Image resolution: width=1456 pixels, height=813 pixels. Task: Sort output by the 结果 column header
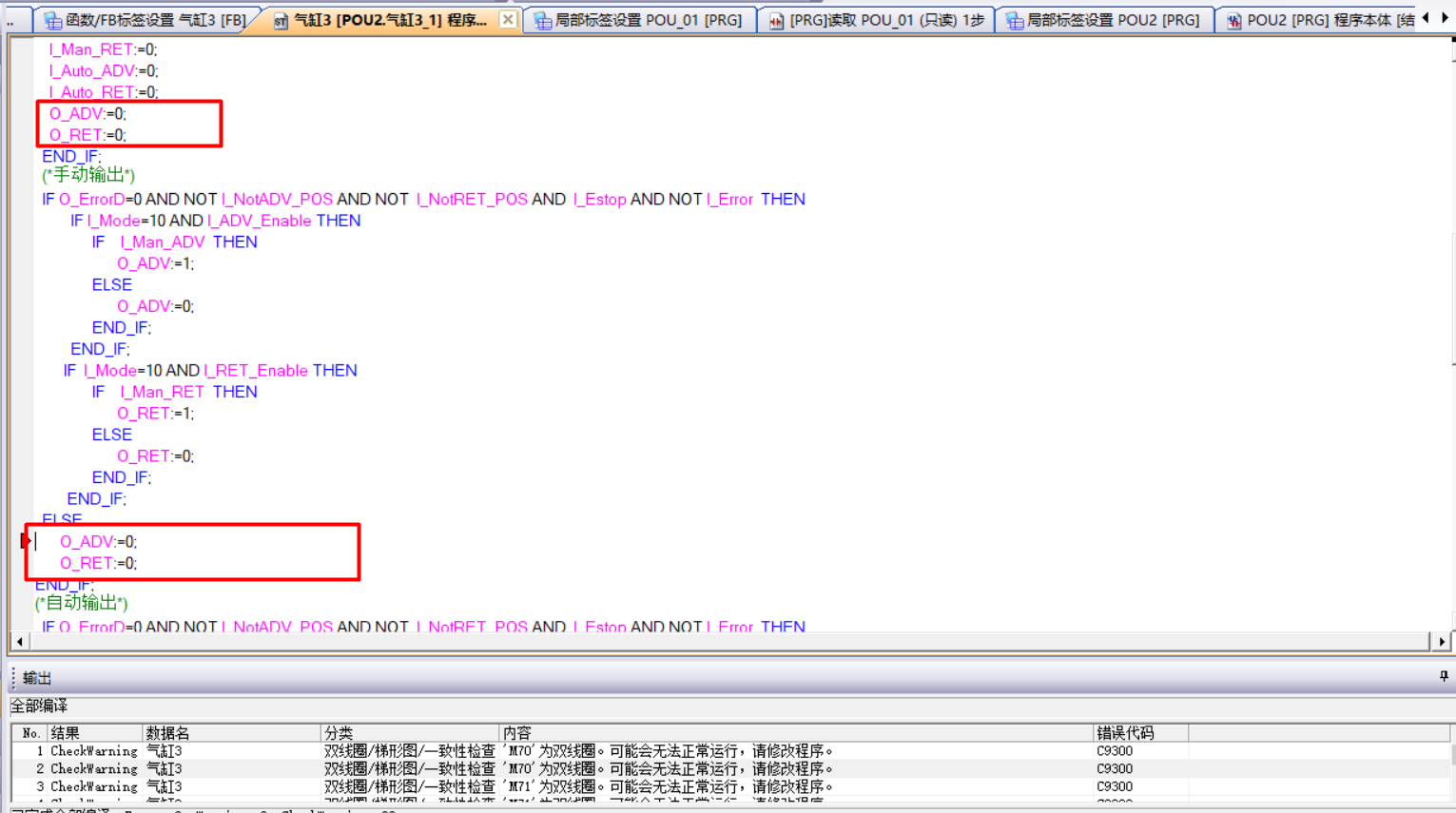[x=93, y=733]
